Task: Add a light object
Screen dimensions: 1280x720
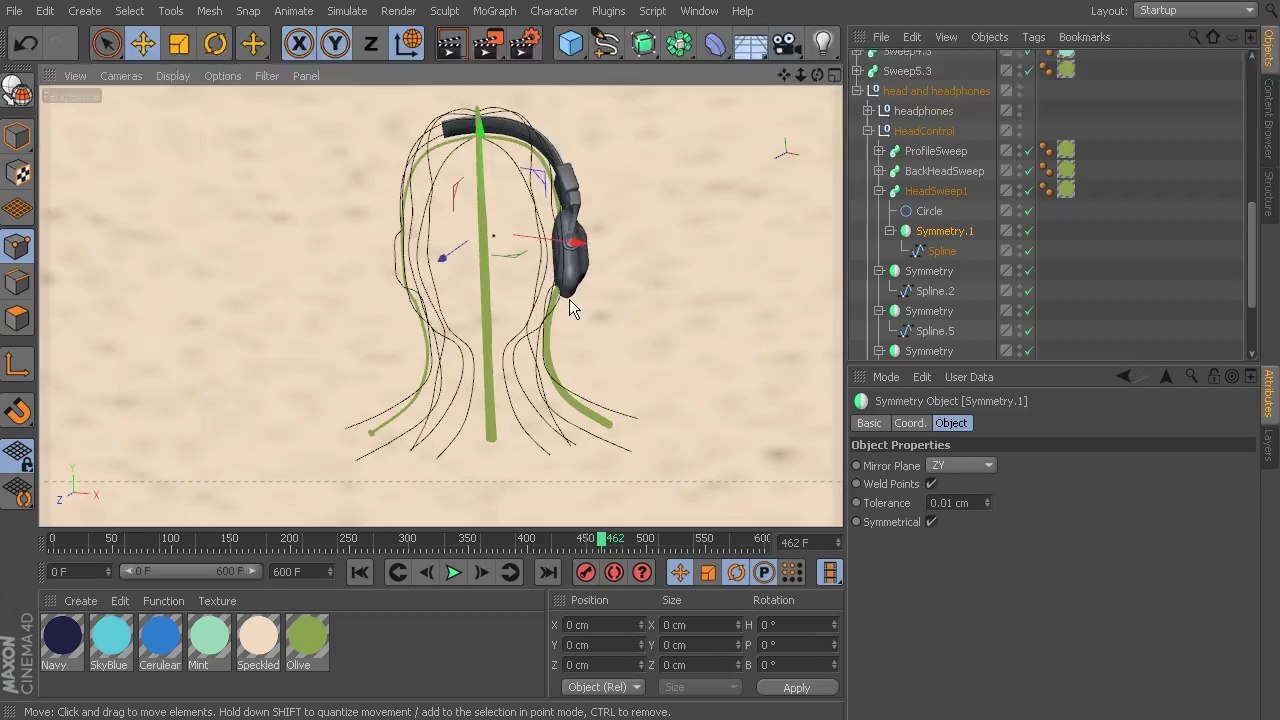Action: 823,44
